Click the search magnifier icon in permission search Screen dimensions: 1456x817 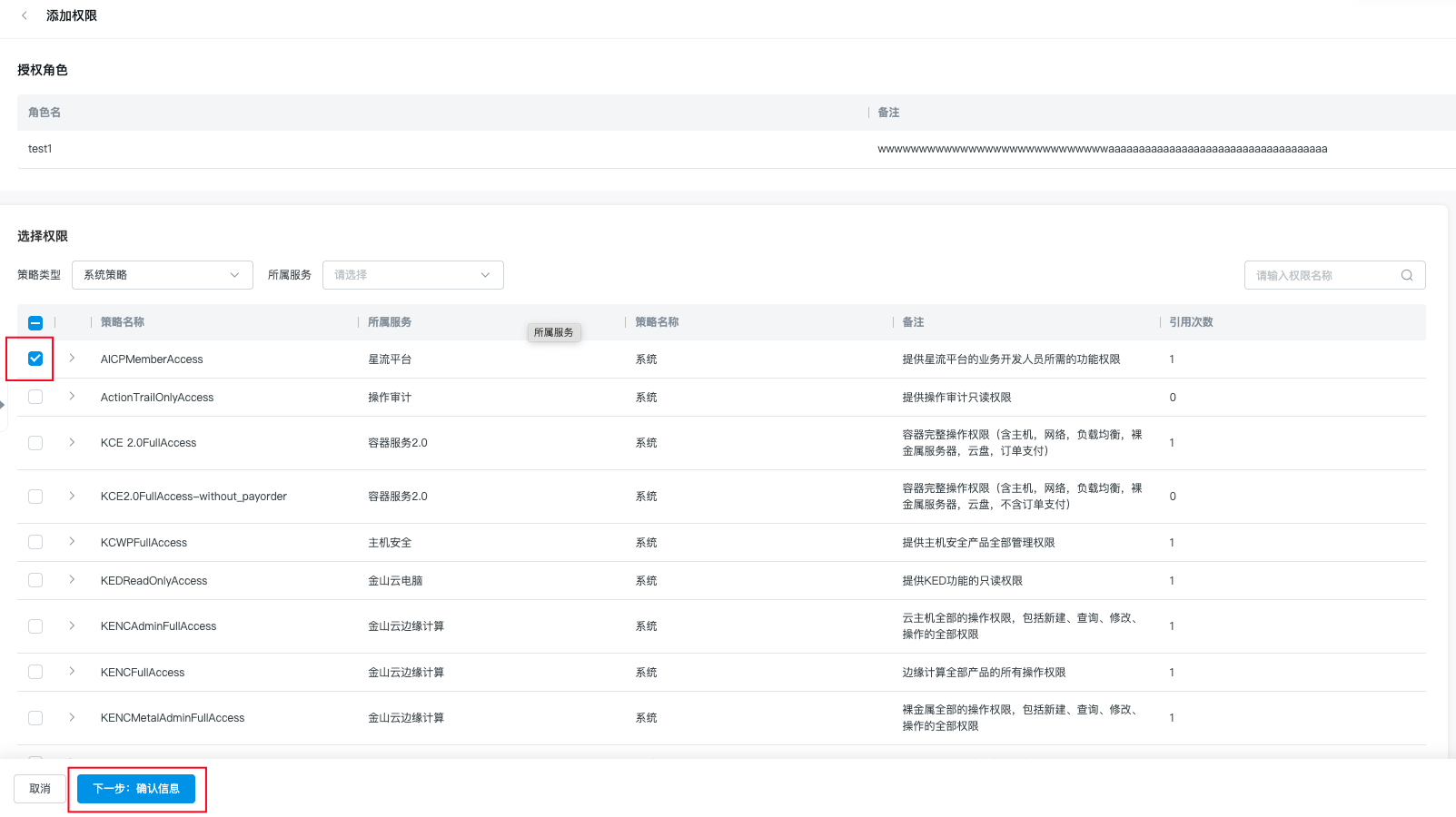pos(1406,275)
